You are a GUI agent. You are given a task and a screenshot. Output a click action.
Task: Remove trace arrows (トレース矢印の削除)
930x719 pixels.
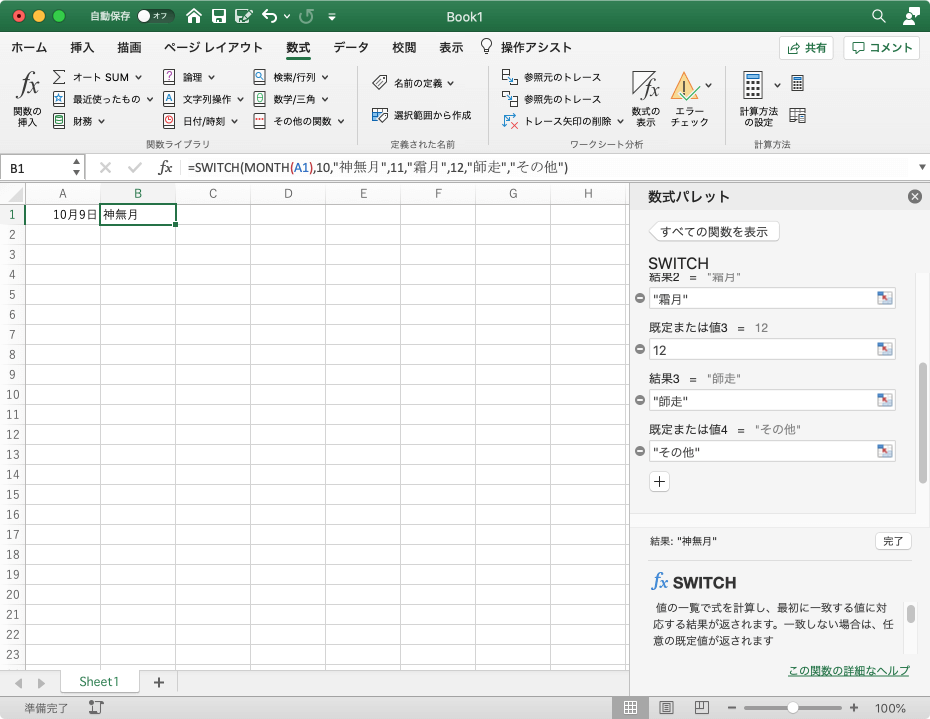(x=556, y=121)
